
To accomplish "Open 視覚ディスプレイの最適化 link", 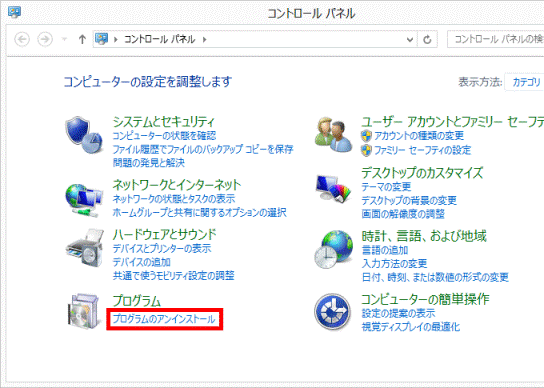I will (x=410, y=327).
